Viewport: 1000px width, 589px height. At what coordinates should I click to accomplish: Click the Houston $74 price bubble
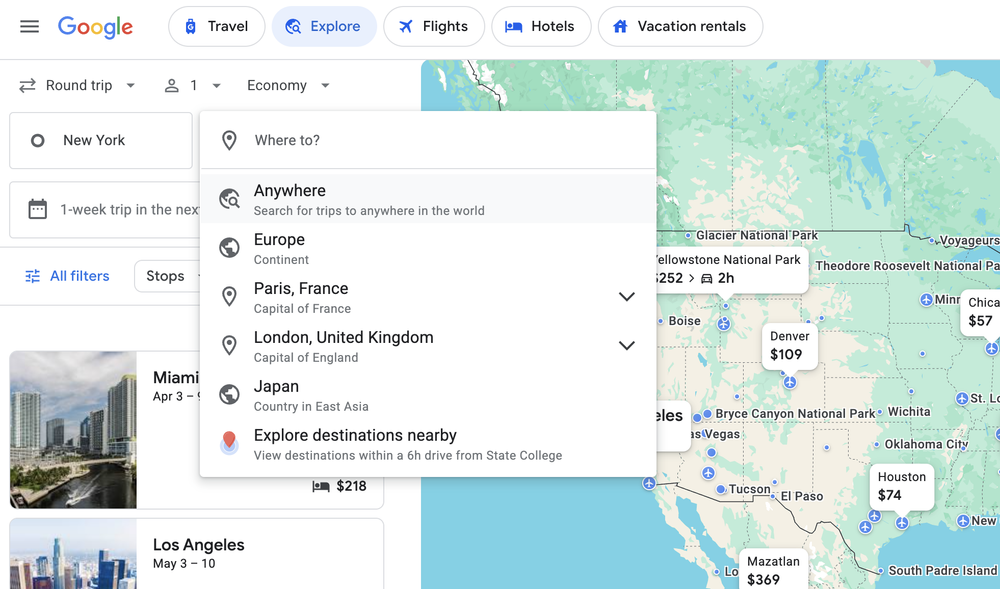pos(902,486)
